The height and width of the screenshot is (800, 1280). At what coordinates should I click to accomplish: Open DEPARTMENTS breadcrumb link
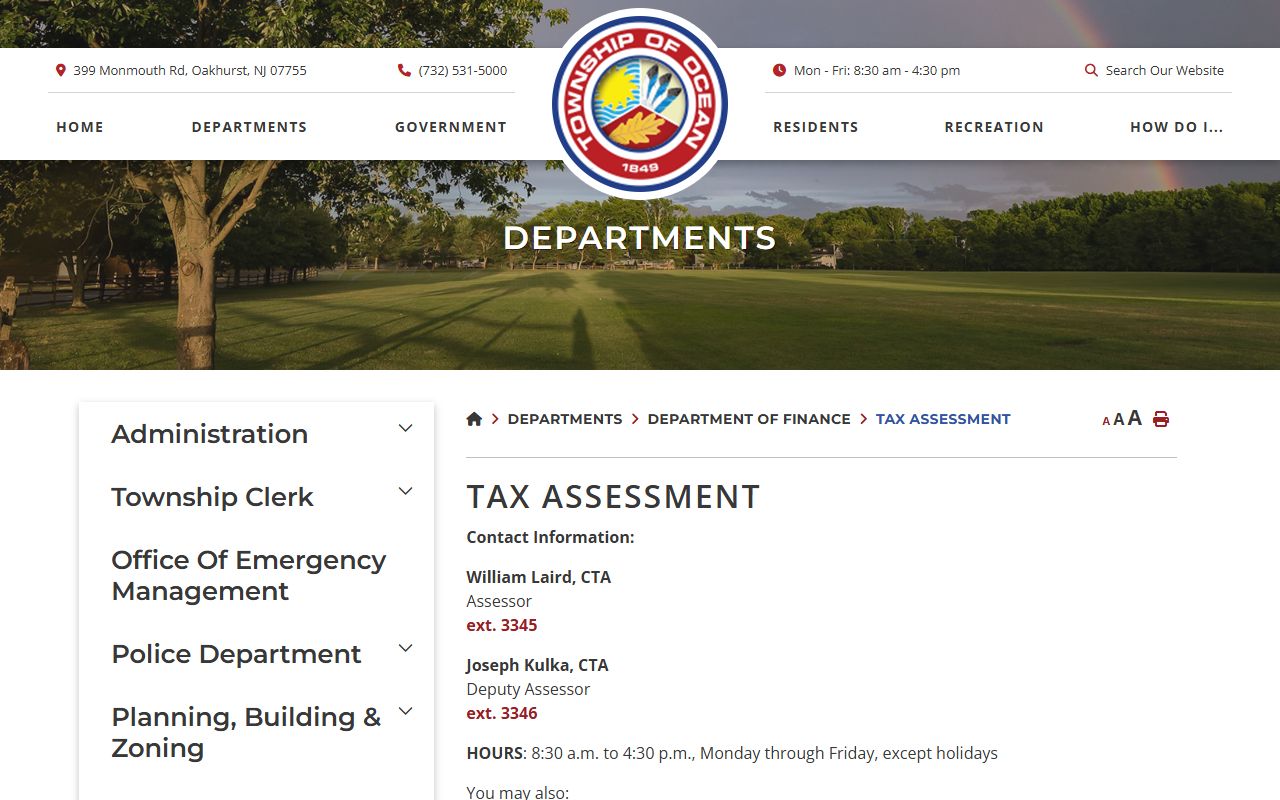click(x=565, y=419)
